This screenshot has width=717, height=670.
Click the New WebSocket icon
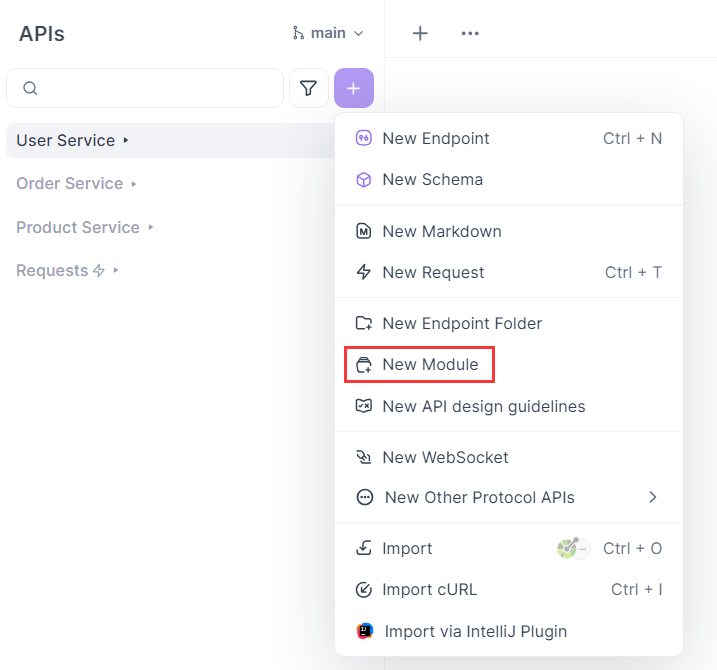(364, 457)
